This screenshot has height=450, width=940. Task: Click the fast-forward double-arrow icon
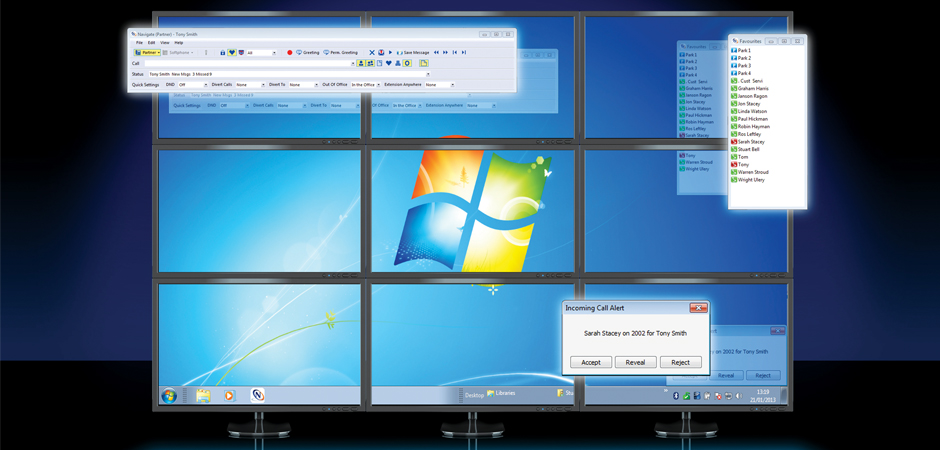click(x=445, y=52)
